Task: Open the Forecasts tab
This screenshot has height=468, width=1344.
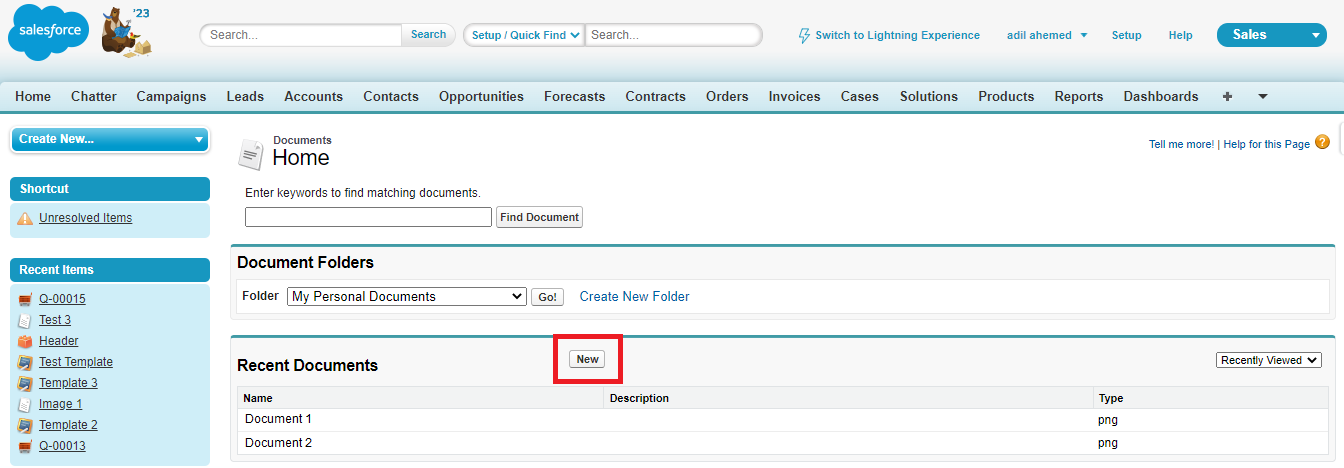Action: click(575, 97)
